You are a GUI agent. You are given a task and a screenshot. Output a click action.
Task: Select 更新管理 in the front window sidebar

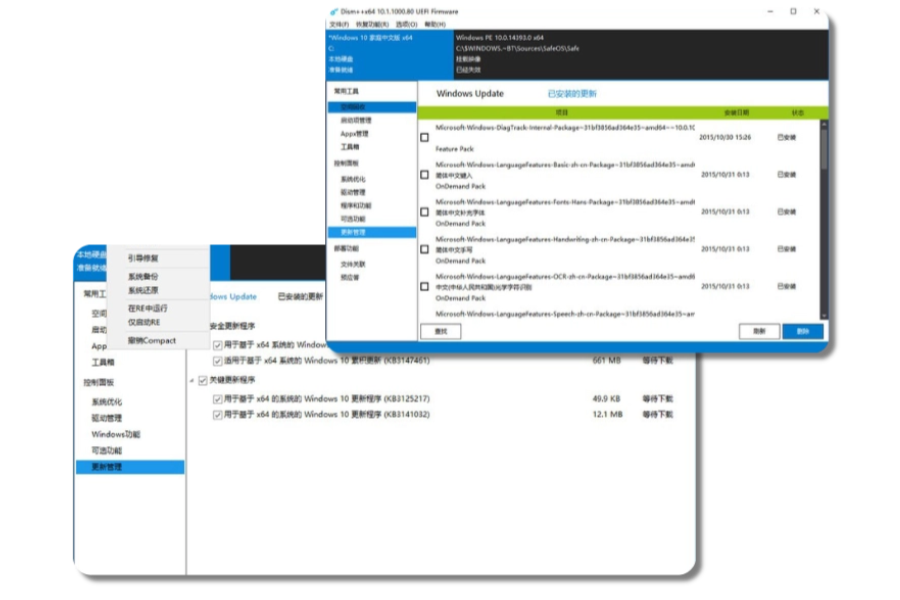[x=372, y=232]
